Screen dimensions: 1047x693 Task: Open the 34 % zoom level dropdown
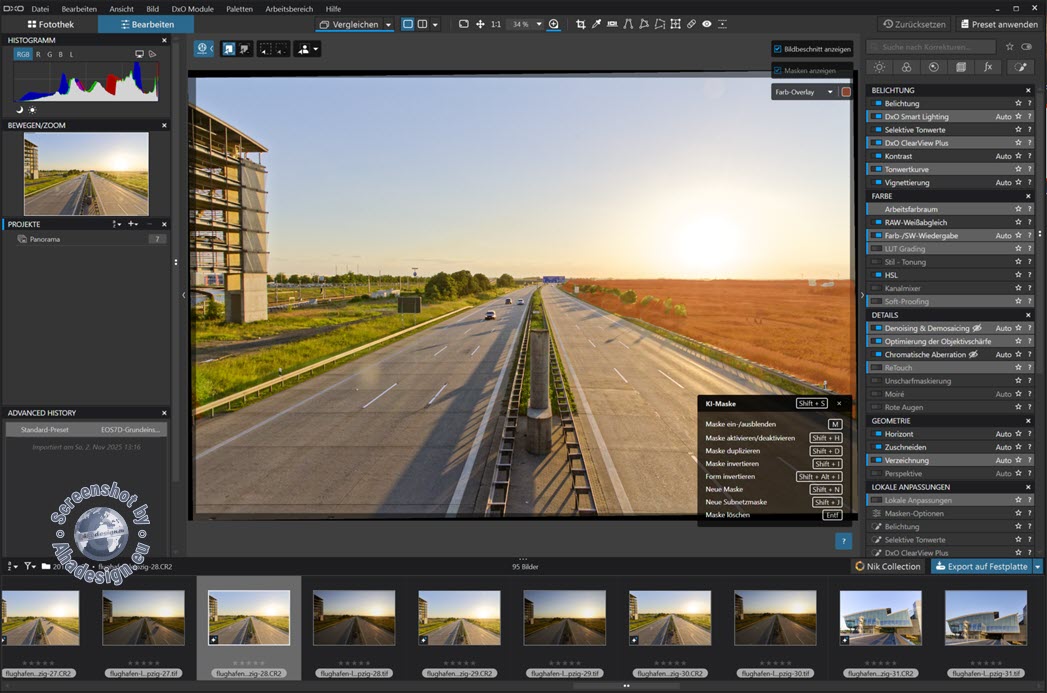click(539, 24)
